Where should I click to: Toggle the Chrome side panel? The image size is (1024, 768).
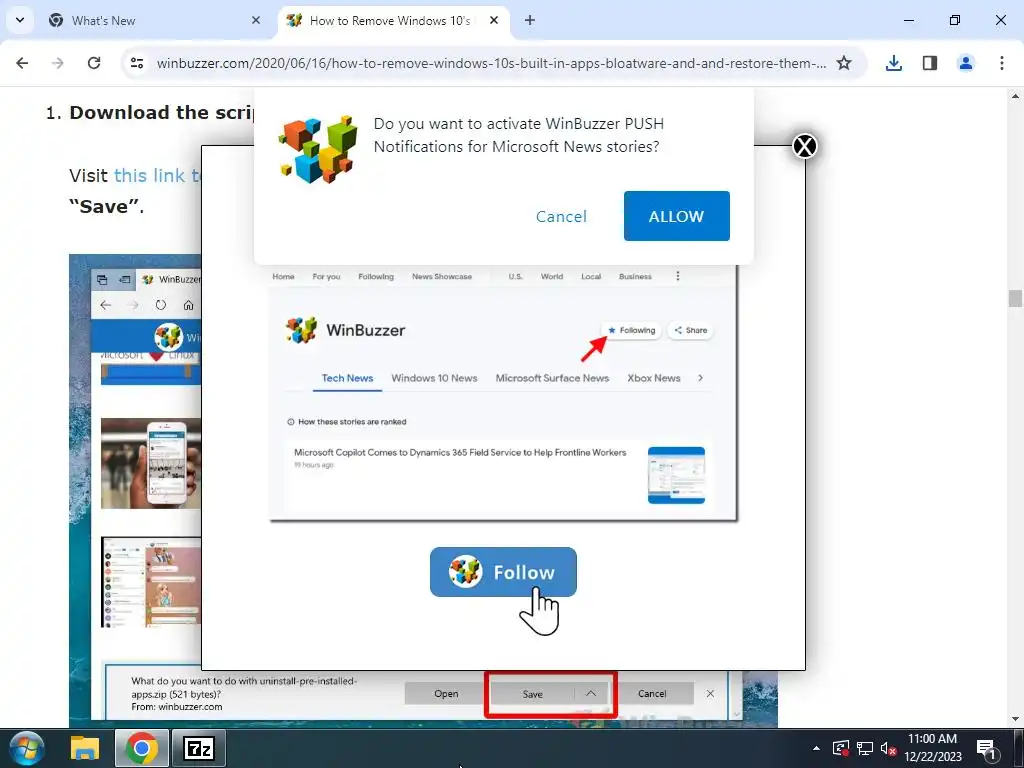tap(929, 63)
